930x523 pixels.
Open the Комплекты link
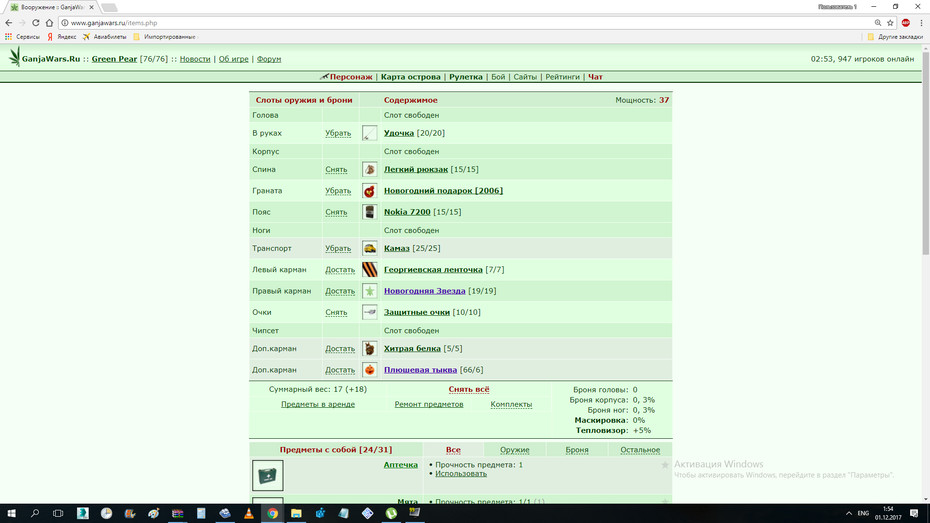[511, 404]
